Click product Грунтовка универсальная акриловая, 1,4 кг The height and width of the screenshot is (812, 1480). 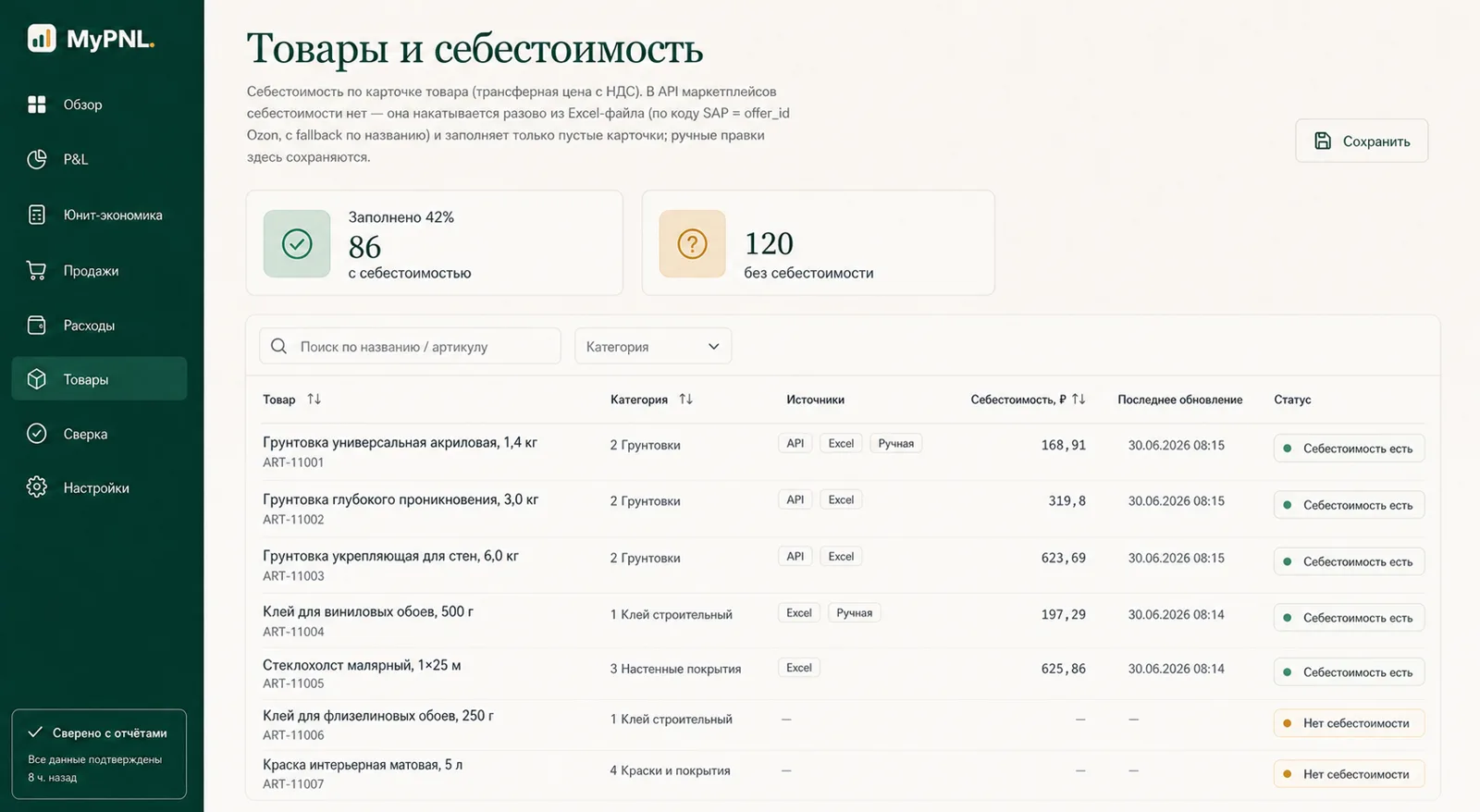pos(400,442)
